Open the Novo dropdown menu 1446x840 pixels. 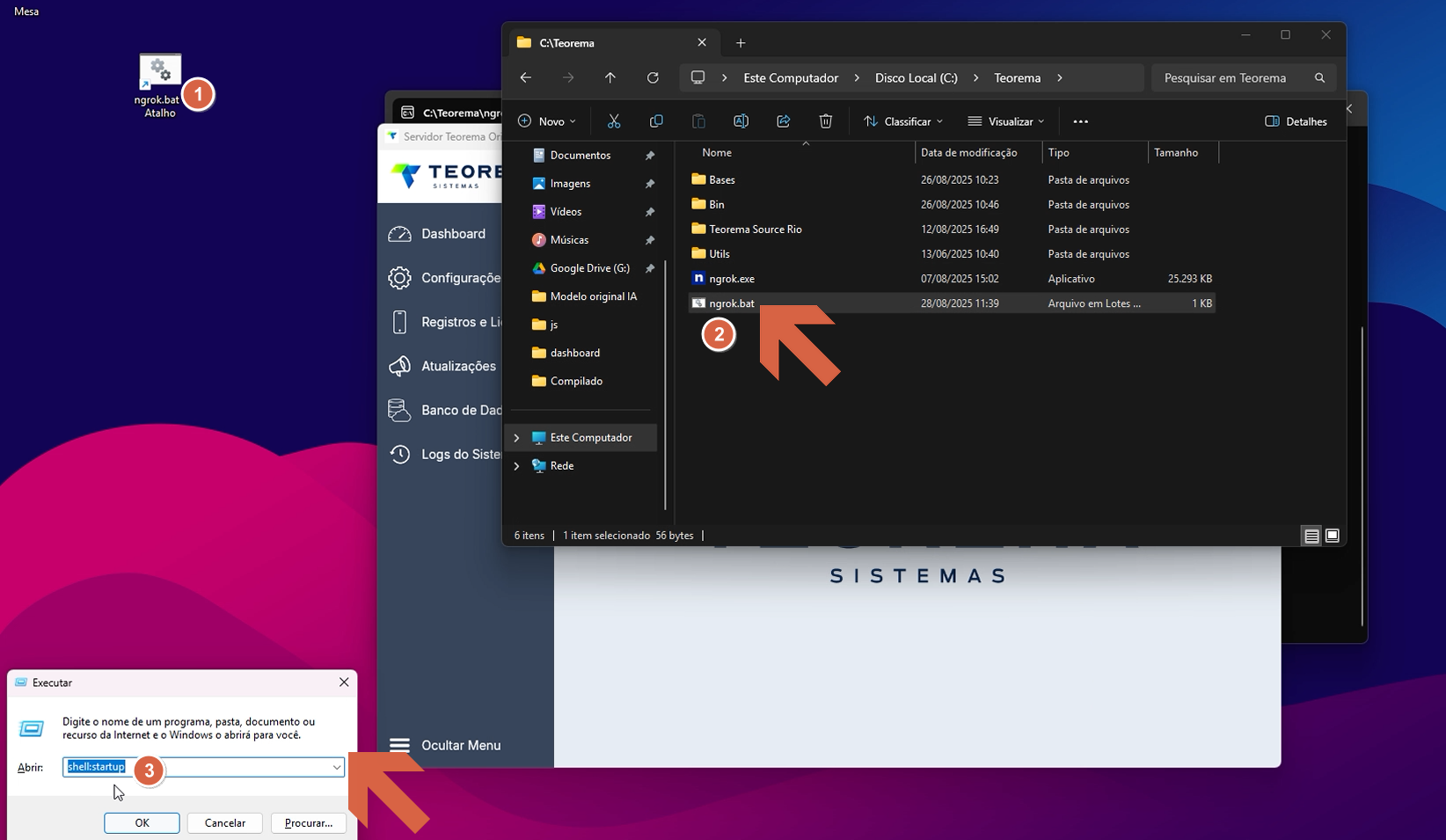(x=547, y=121)
